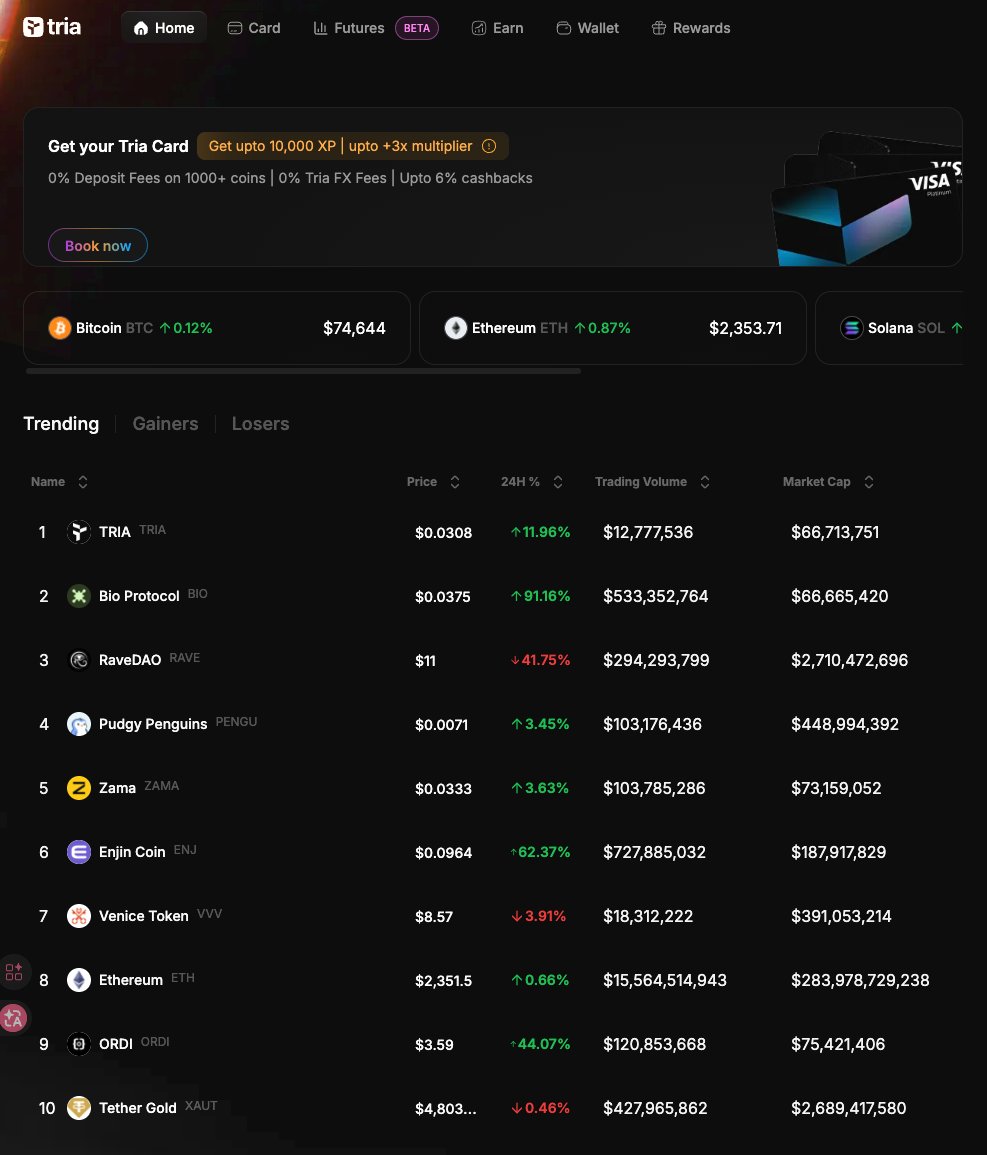
Task: Open the Earn tab
Action: [498, 28]
